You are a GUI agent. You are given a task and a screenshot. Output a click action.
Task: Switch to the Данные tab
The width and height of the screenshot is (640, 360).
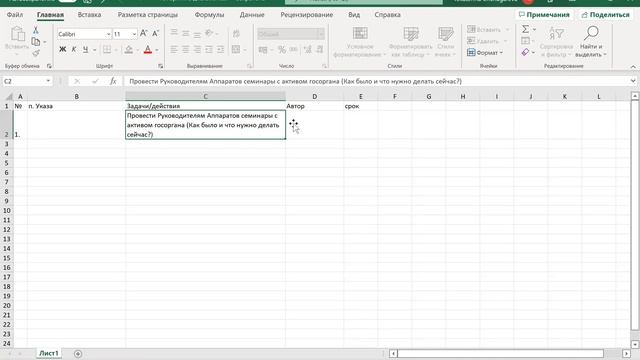[x=252, y=15]
